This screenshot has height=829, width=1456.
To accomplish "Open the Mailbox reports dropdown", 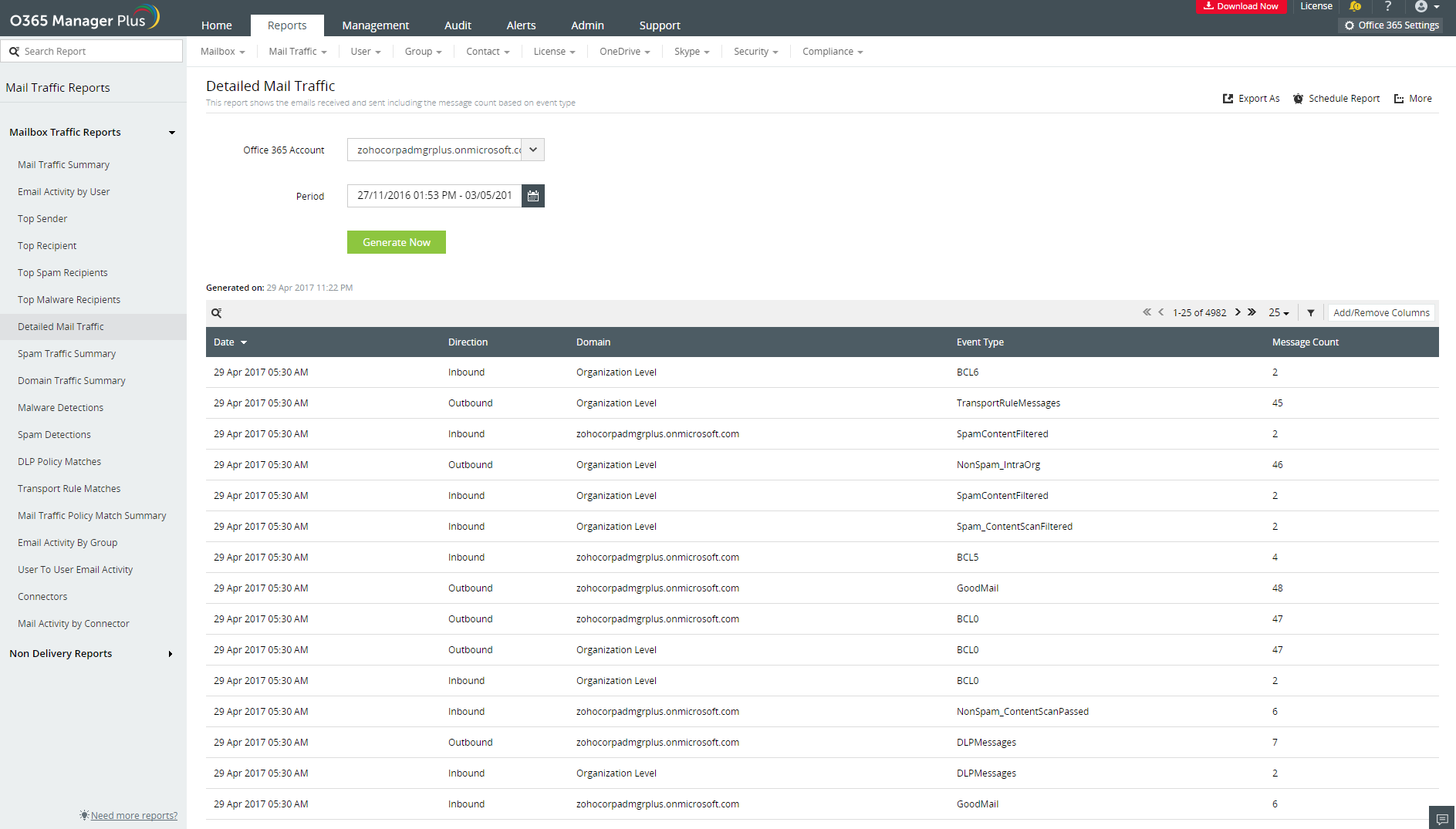I will pyautogui.click(x=222, y=52).
